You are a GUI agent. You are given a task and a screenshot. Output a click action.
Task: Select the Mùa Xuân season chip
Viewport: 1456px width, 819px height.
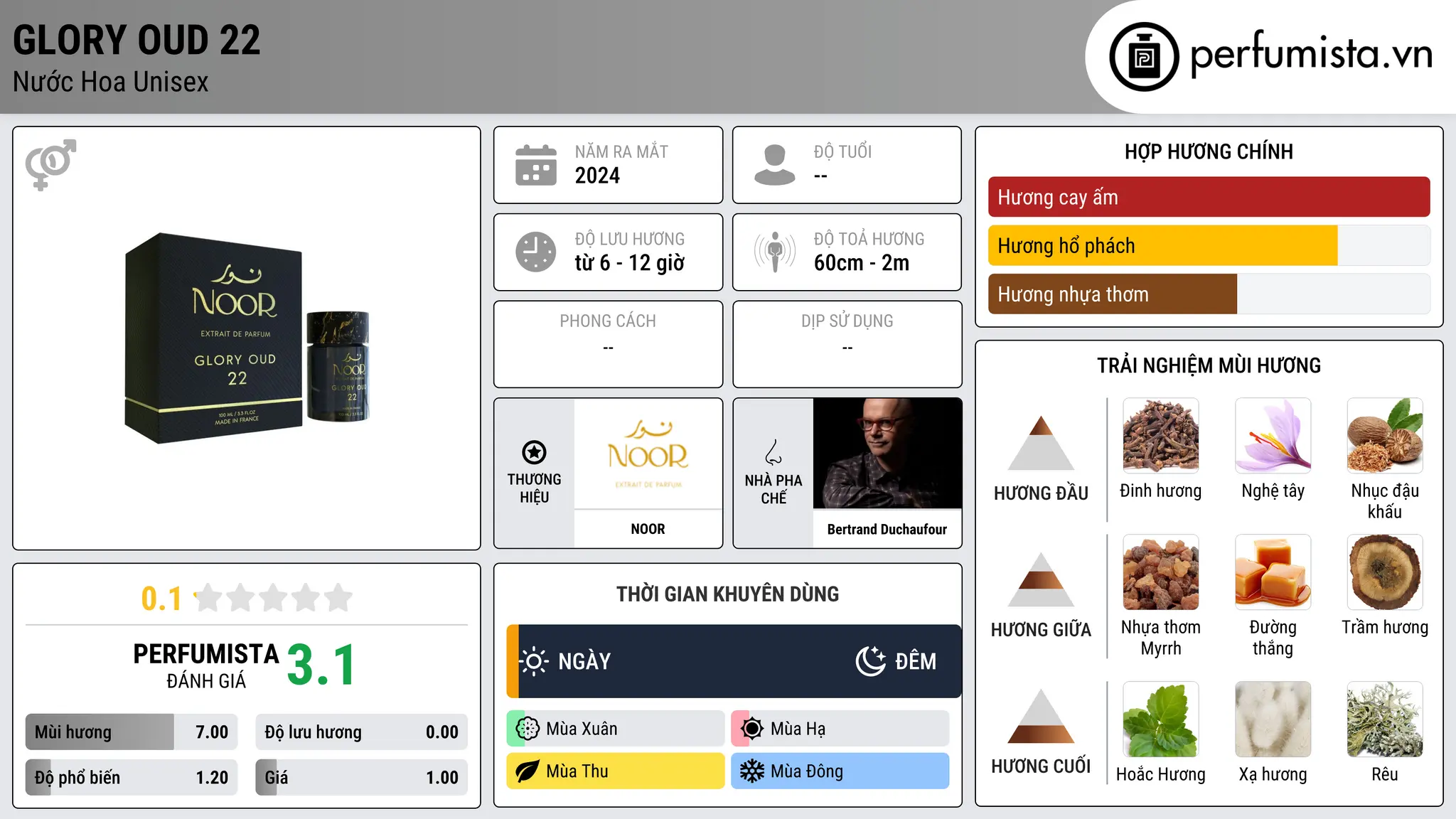pyautogui.click(x=616, y=729)
